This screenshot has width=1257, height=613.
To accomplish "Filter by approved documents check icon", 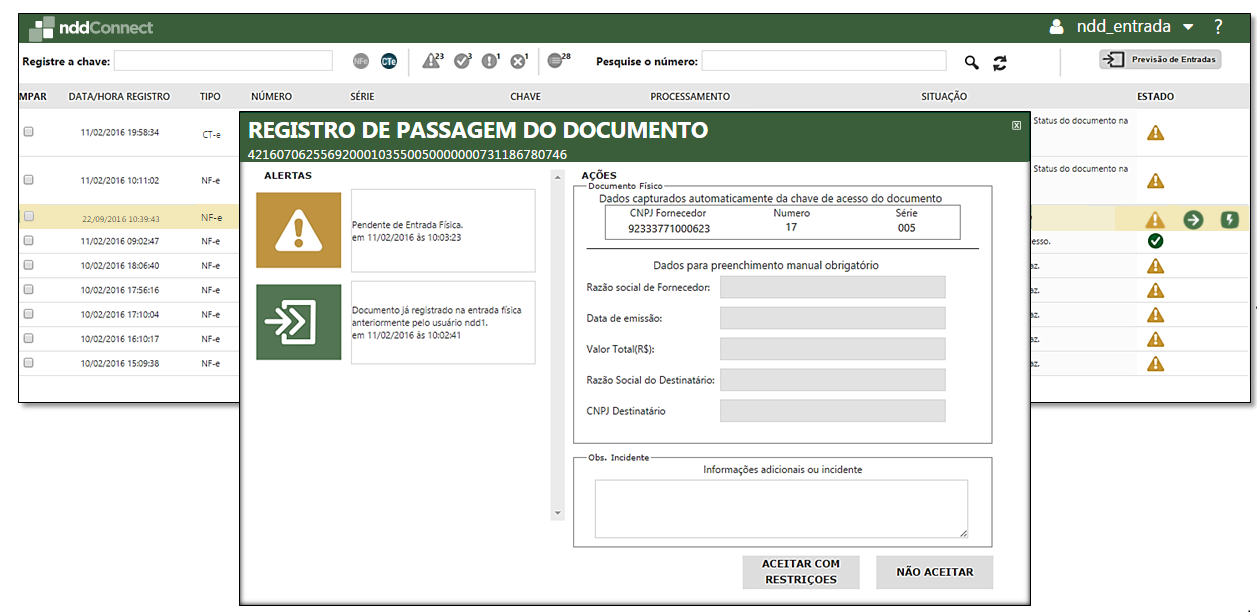I will coord(462,61).
